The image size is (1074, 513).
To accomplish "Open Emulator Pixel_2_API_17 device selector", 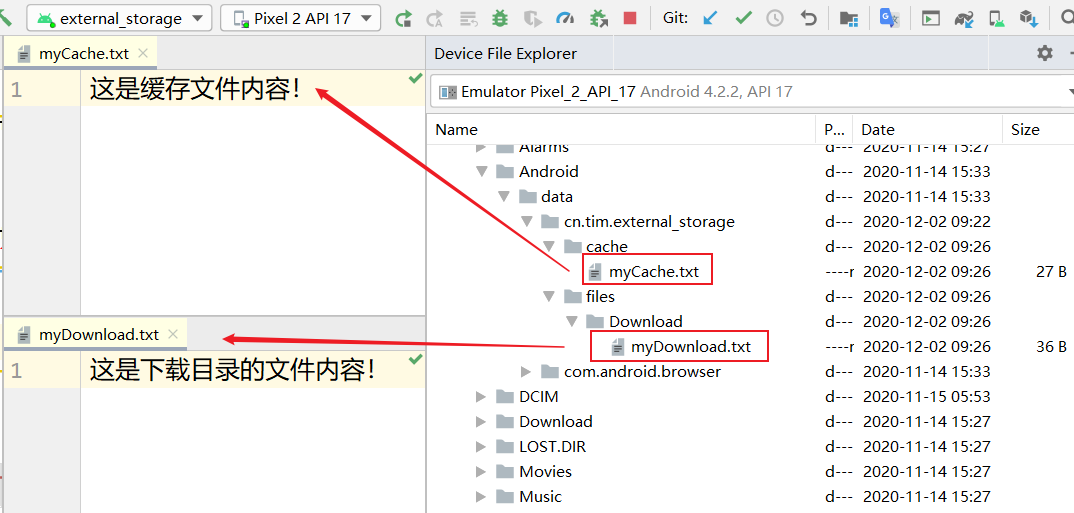I will [752, 92].
